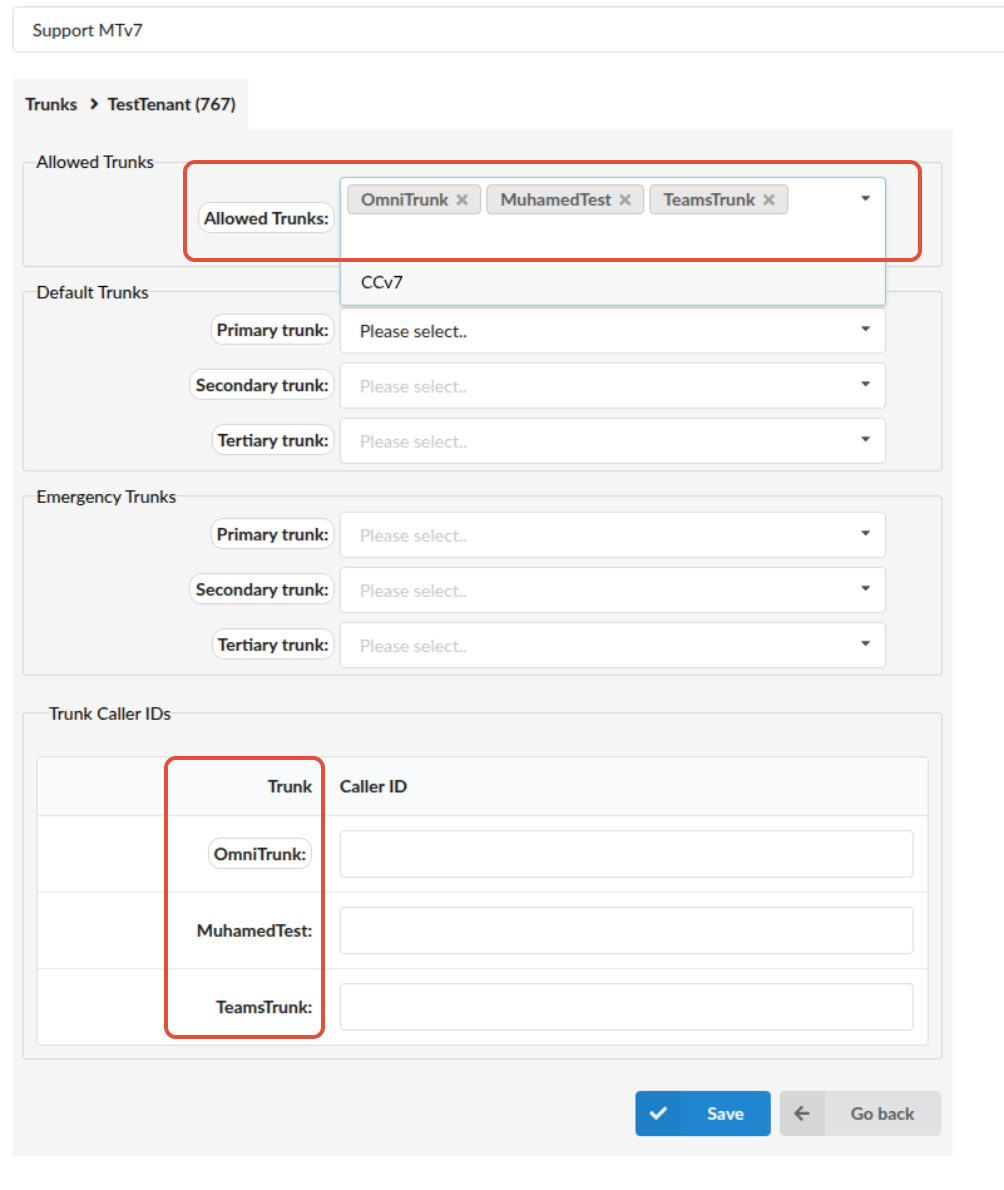
Task: Open Emergency Trunks Primary trunk dropdown
Action: 612,535
